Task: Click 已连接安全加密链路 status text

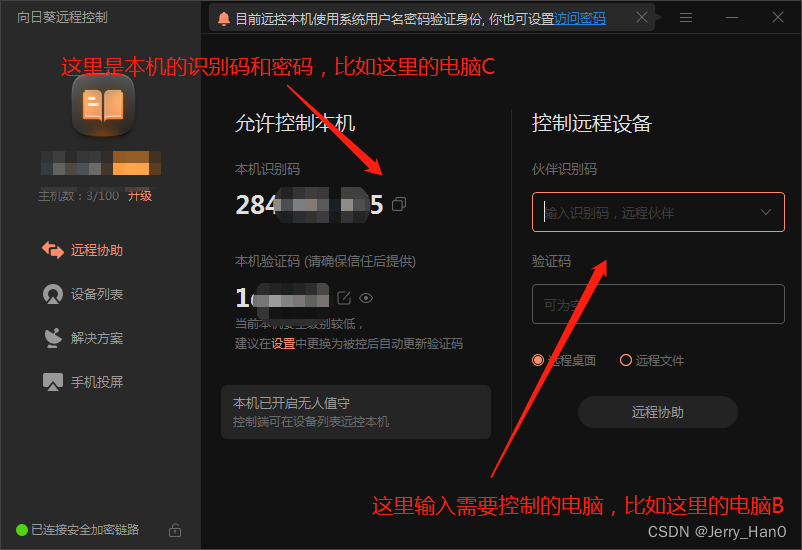Action: pyautogui.click(x=85, y=530)
